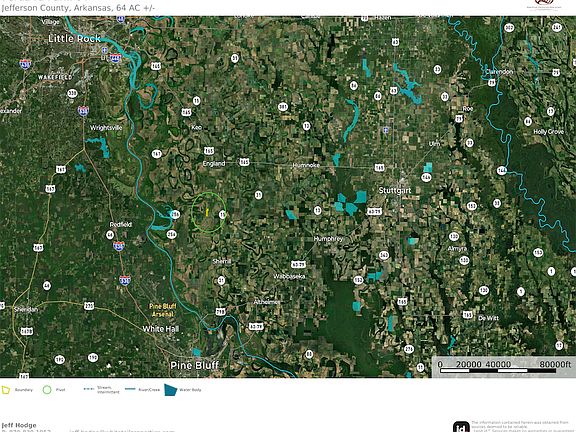
Task: Click the 'River/Creek' legend text
Action: [x=149, y=390]
